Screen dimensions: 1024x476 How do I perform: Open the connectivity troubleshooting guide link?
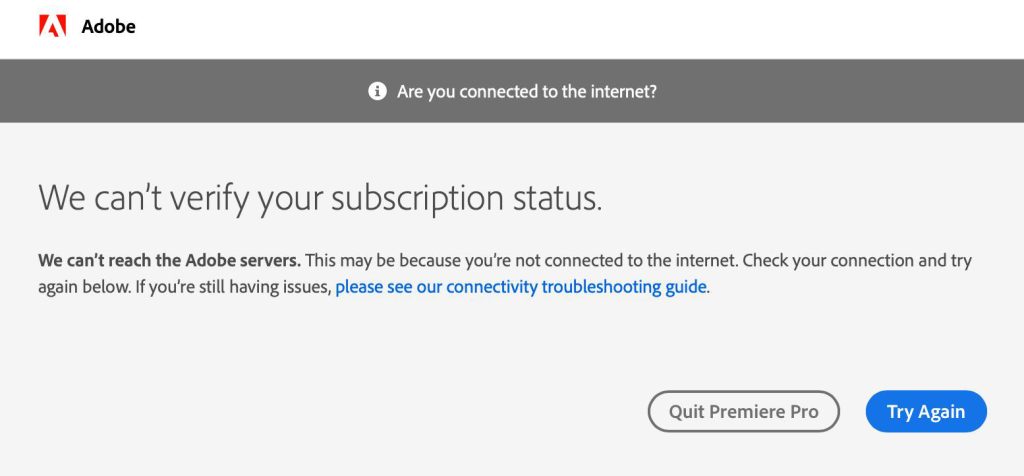point(521,287)
